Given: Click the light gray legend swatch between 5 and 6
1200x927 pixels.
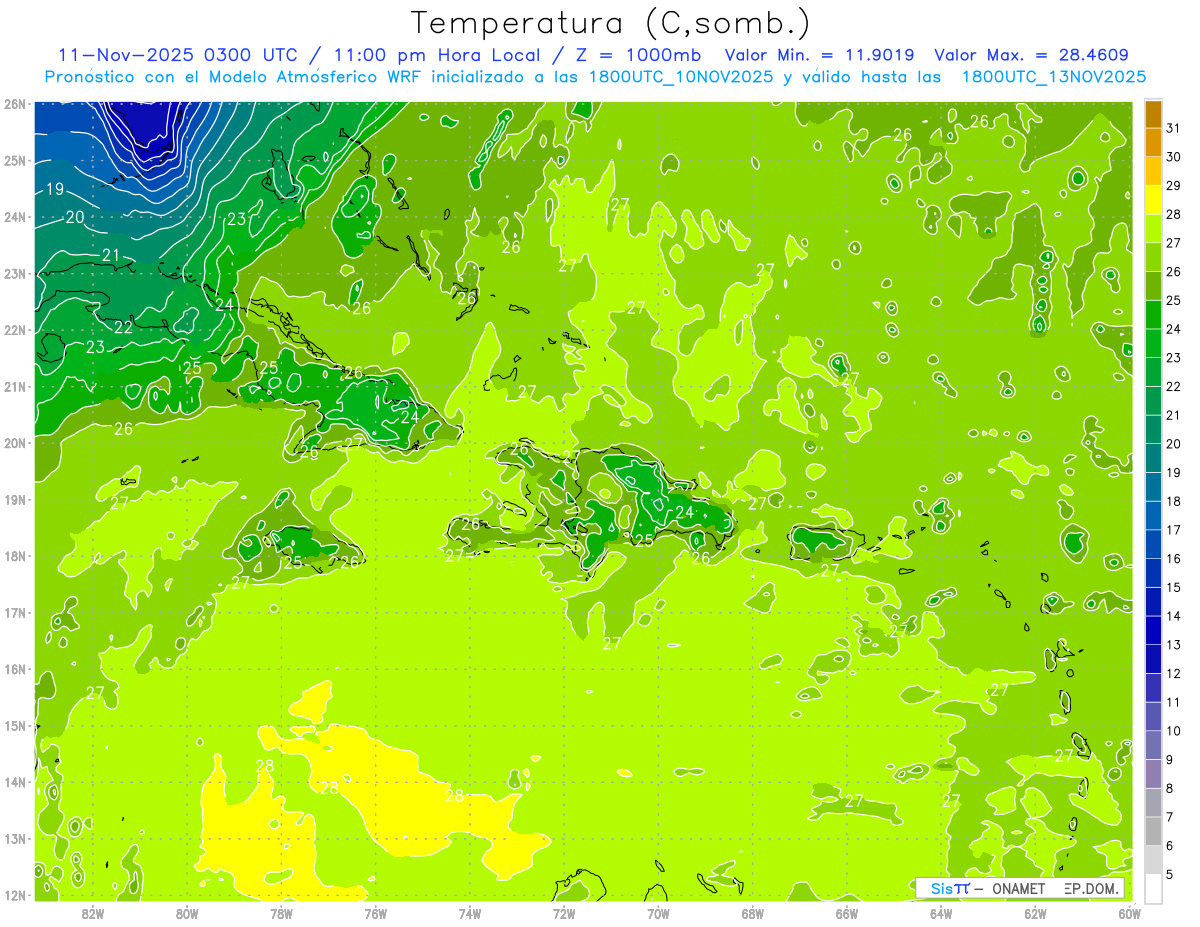Looking at the screenshot, I should 1153,859.
